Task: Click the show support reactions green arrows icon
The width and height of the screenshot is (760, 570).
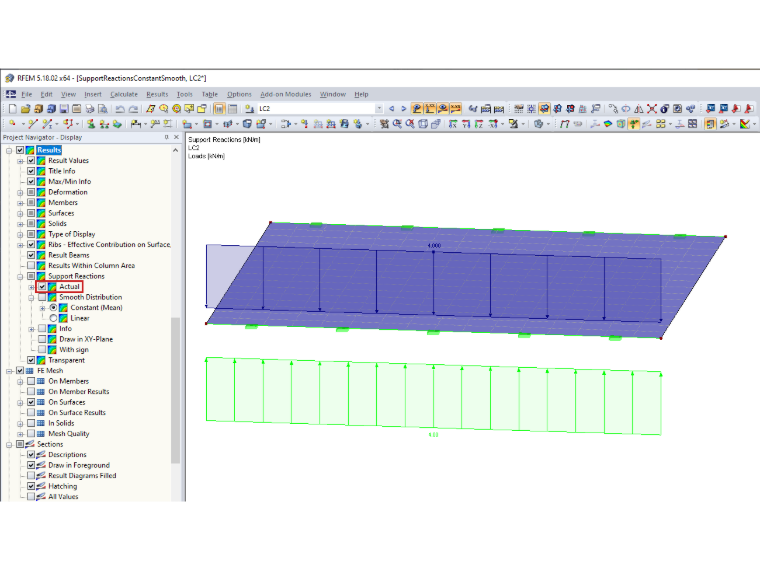Action: coord(633,124)
